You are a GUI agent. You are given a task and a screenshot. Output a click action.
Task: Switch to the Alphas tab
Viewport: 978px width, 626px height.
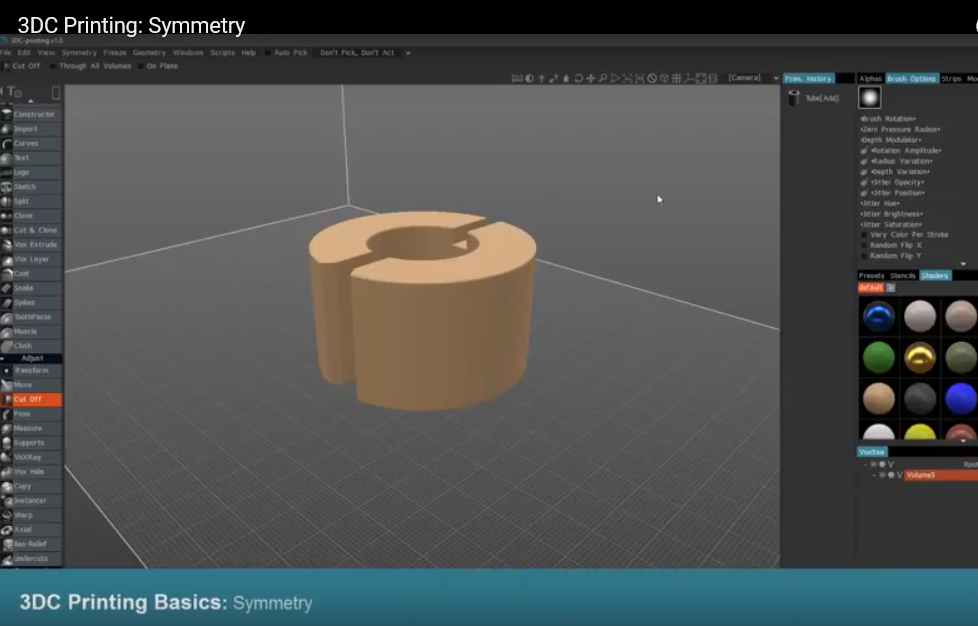pos(871,79)
